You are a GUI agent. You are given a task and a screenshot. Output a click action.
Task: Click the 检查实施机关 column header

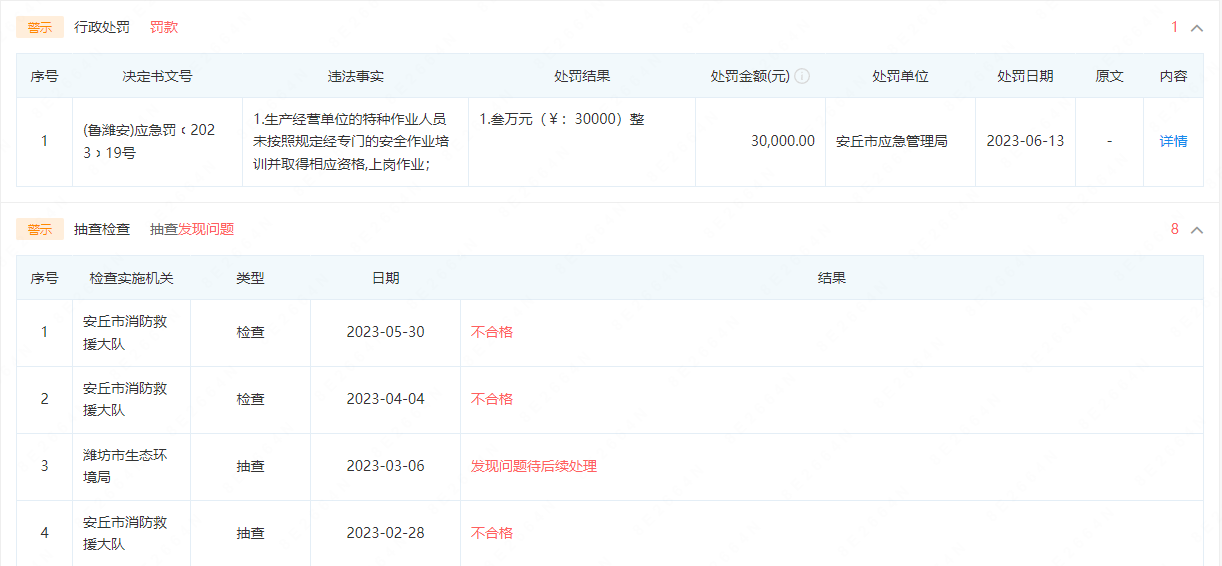pos(131,278)
